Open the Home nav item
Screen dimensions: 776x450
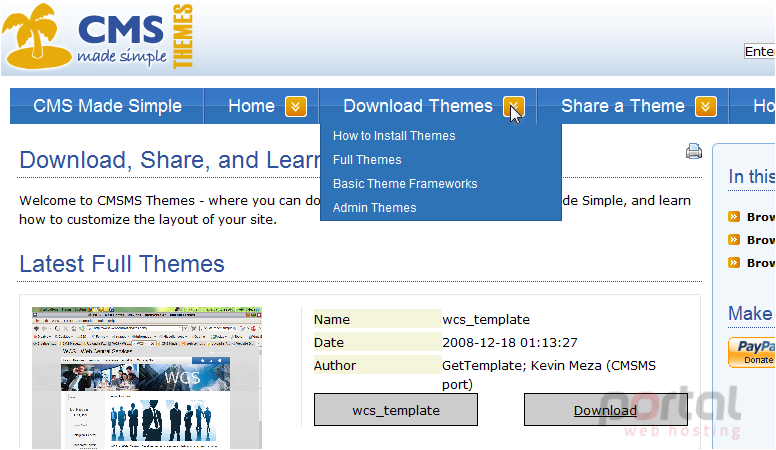point(251,106)
